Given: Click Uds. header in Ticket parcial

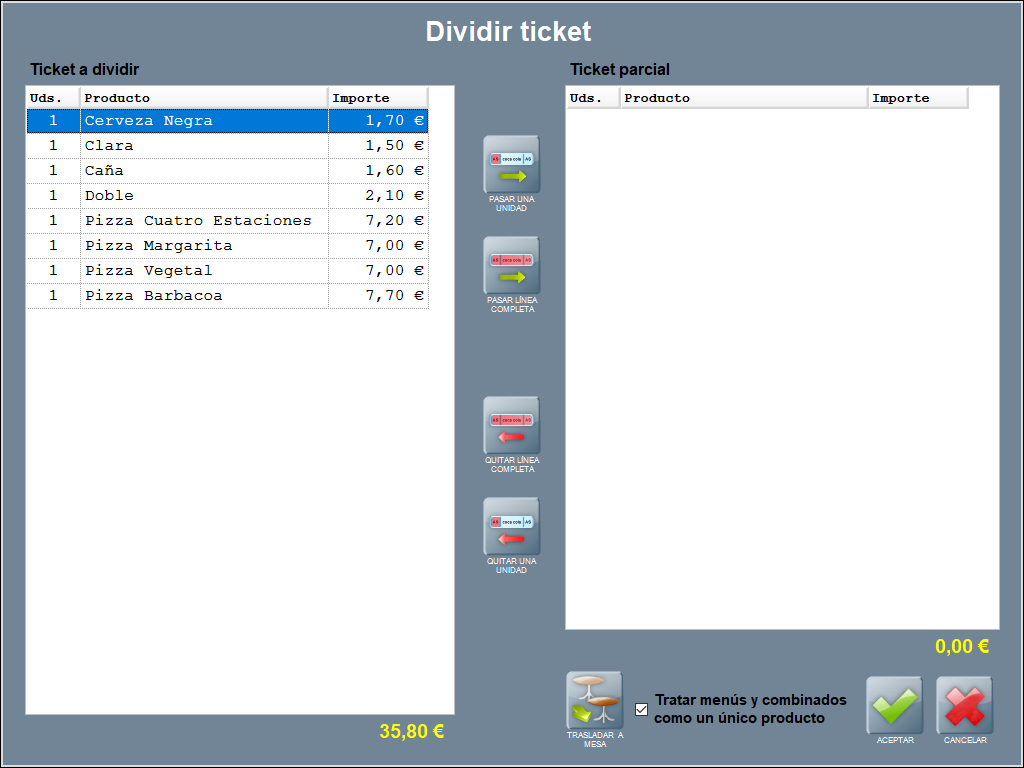Looking at the screenshot, I should pyautogui.click(x=593, y=98).
